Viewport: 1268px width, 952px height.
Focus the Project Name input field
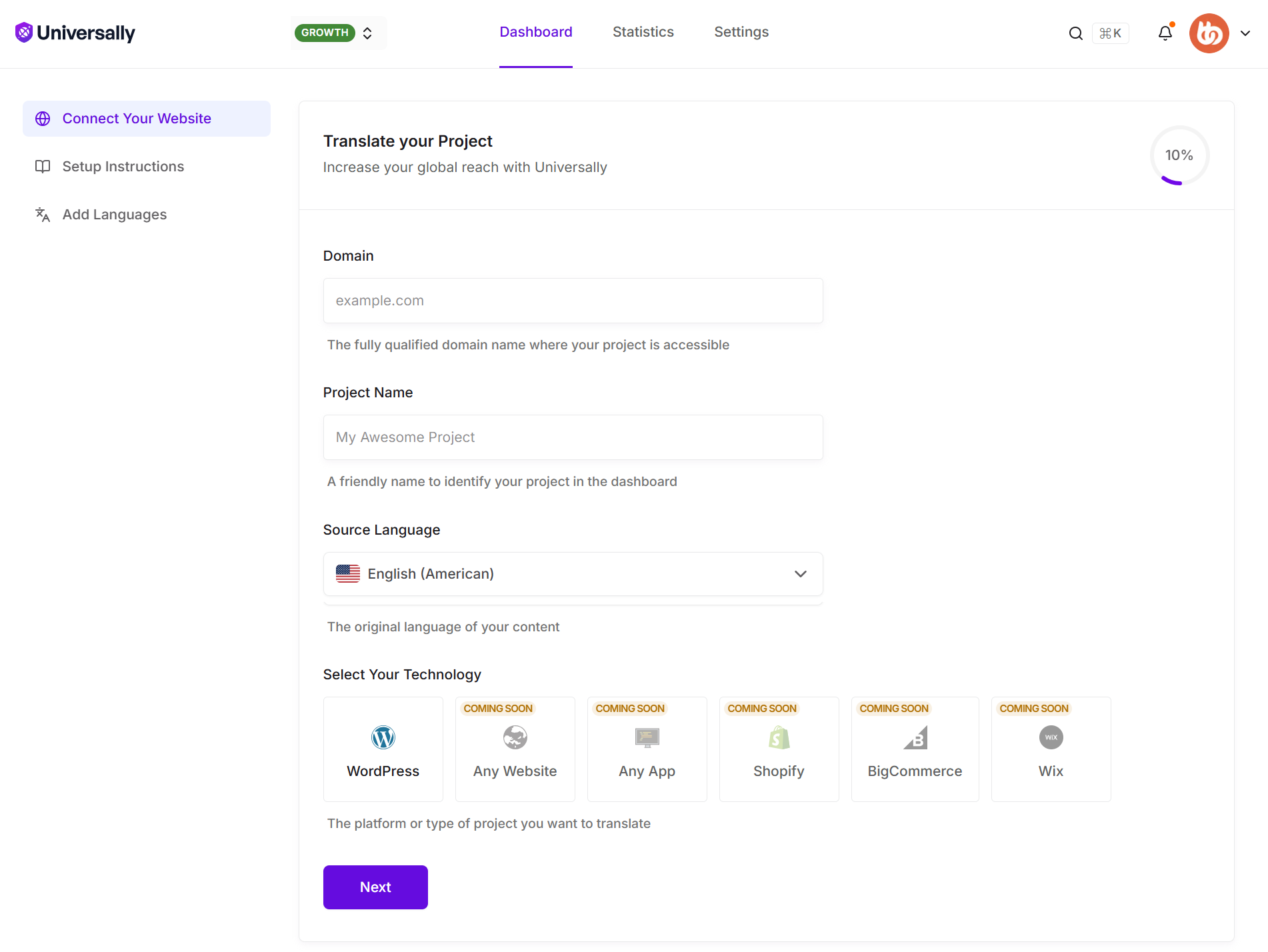point(573,437)
